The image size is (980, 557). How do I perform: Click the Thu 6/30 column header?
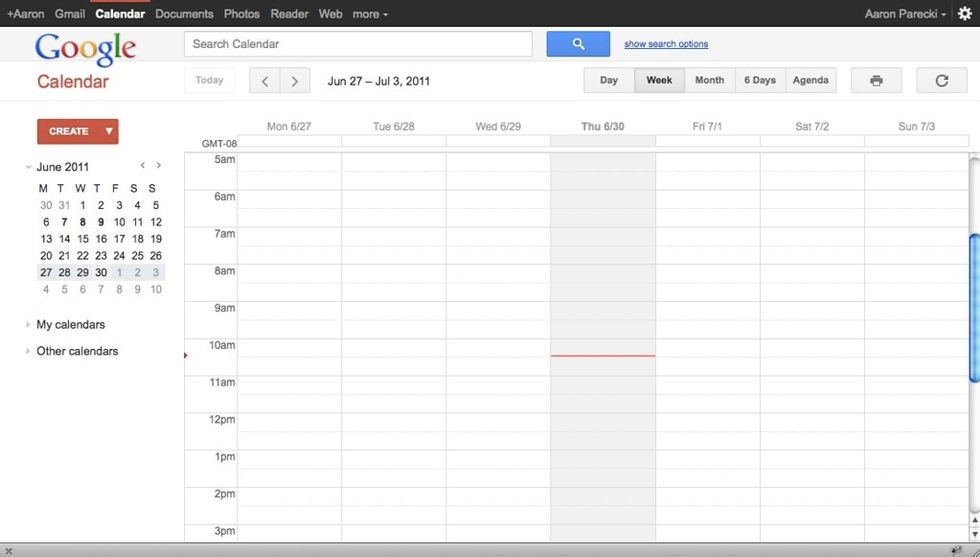(x=602, y=126)
